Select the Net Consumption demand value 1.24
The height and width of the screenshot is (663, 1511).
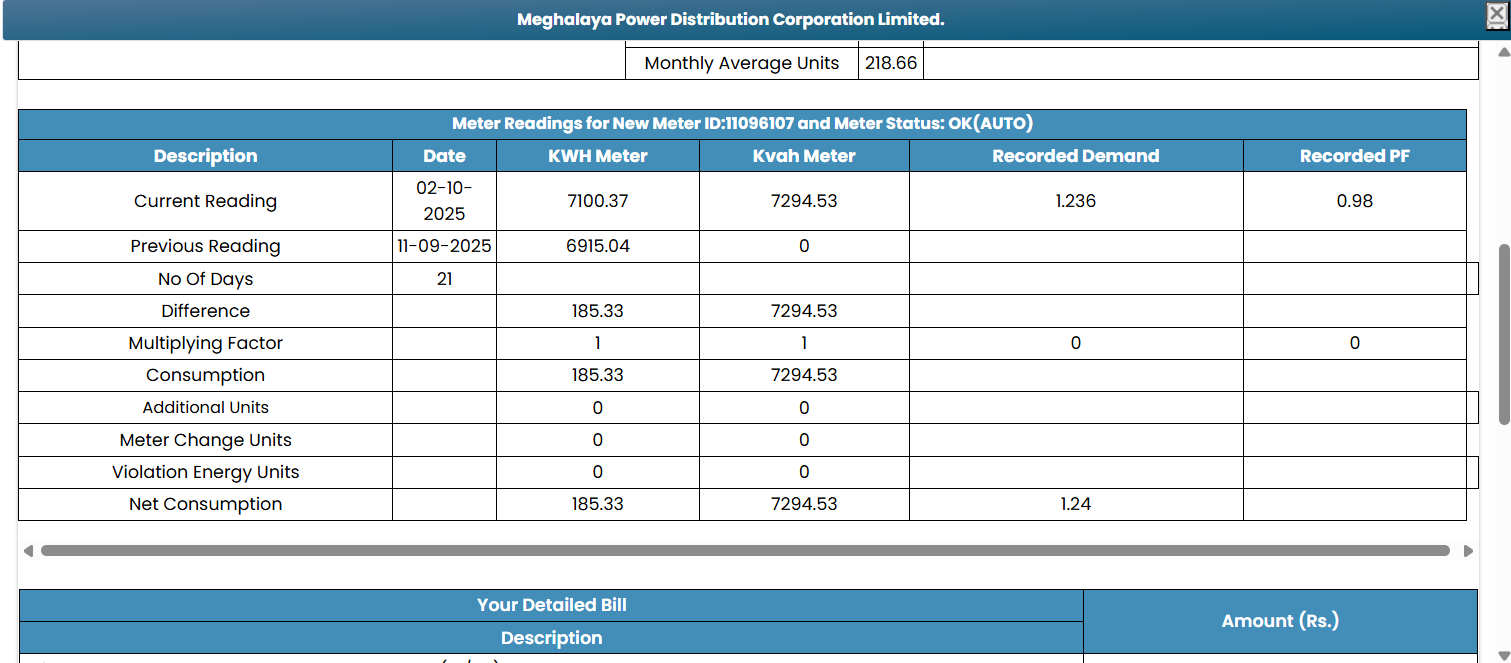1076,504
